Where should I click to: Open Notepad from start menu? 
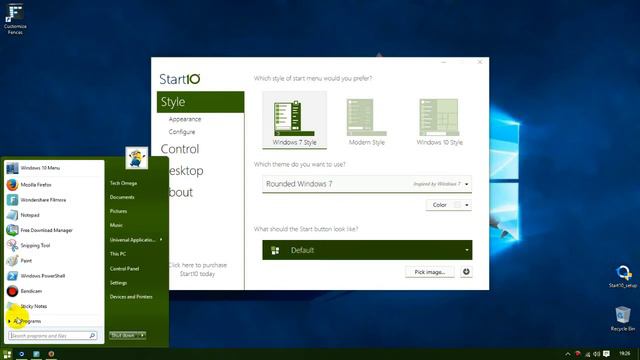tap(54, 215)
